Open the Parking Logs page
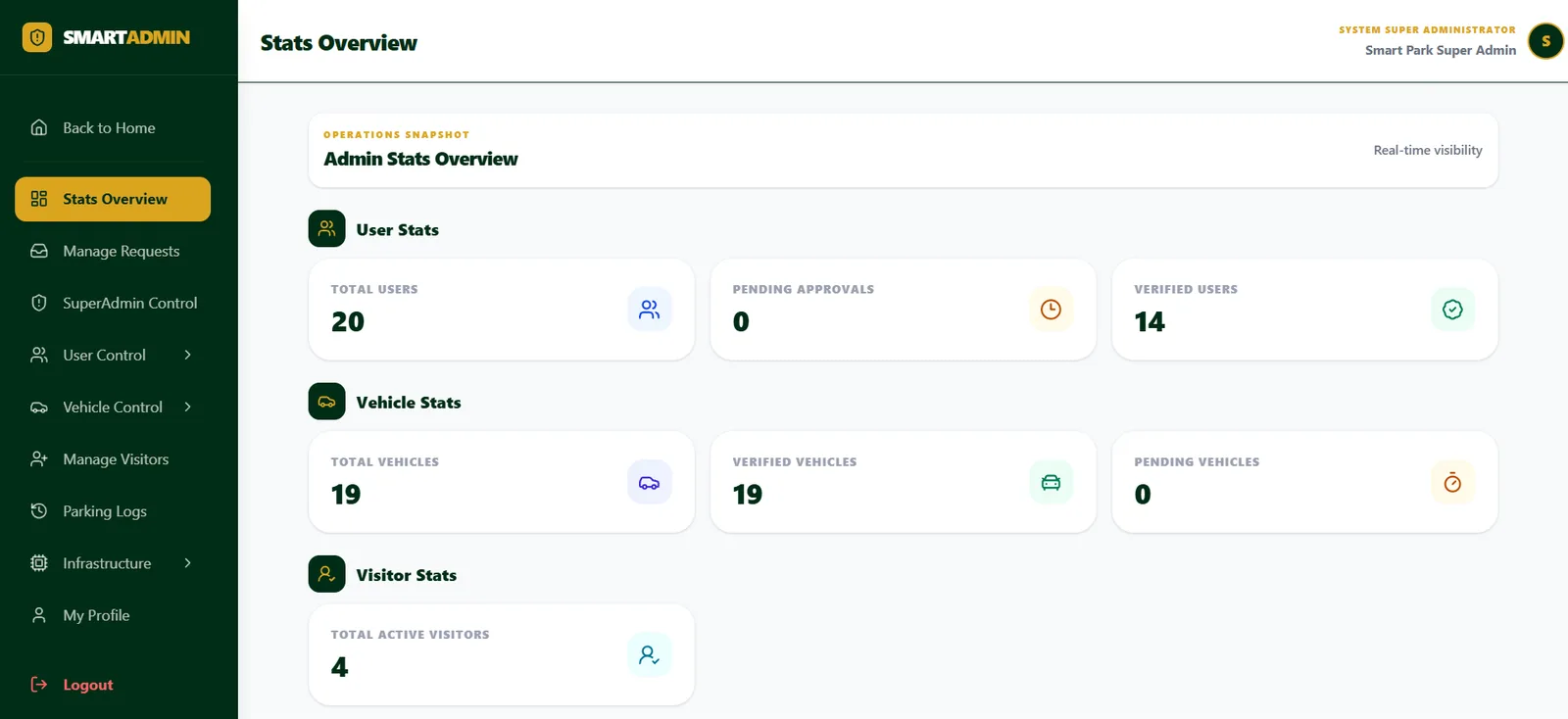 [113, 511]
